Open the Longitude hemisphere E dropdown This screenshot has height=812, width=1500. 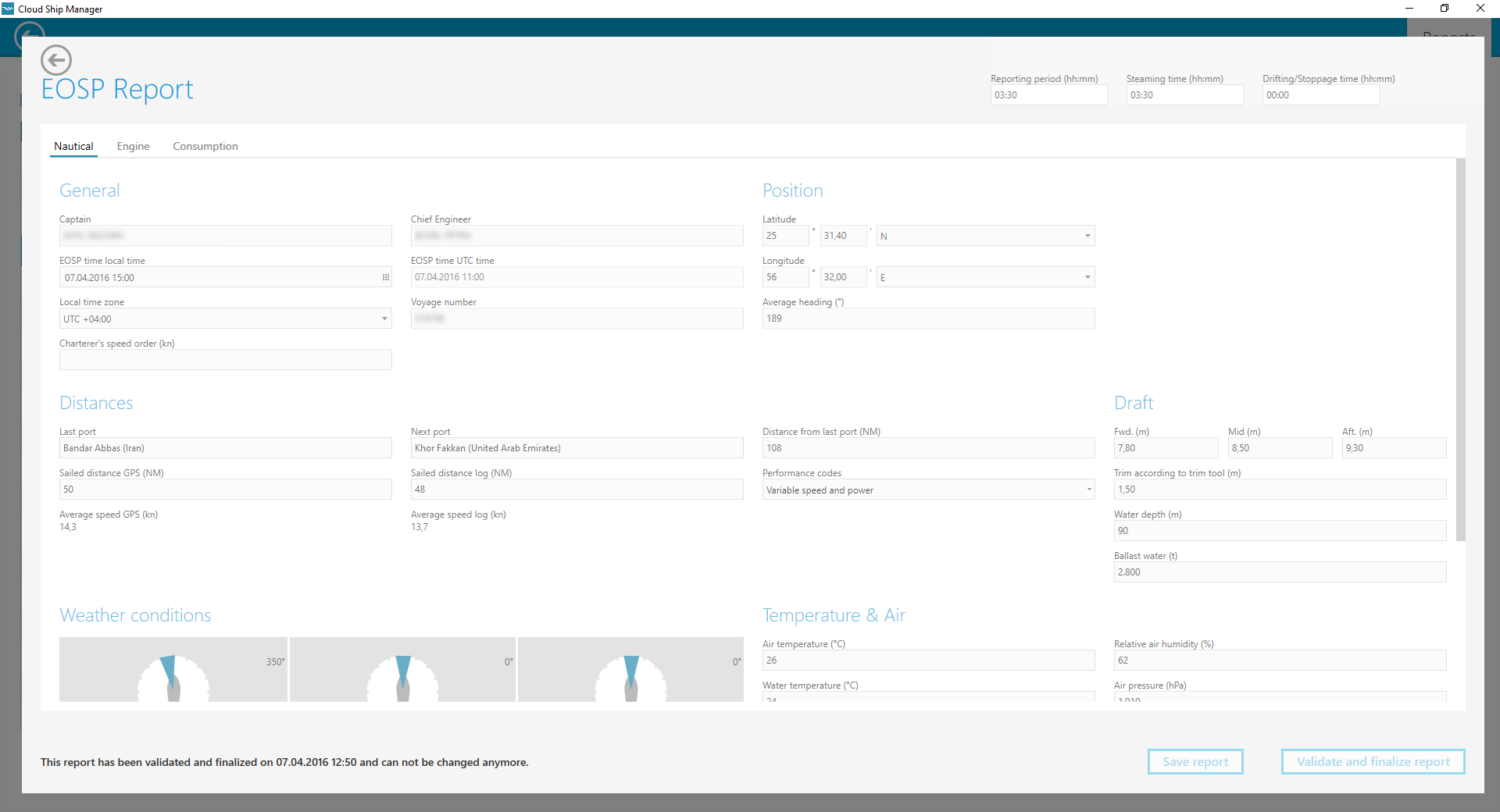coord(1087,277)
